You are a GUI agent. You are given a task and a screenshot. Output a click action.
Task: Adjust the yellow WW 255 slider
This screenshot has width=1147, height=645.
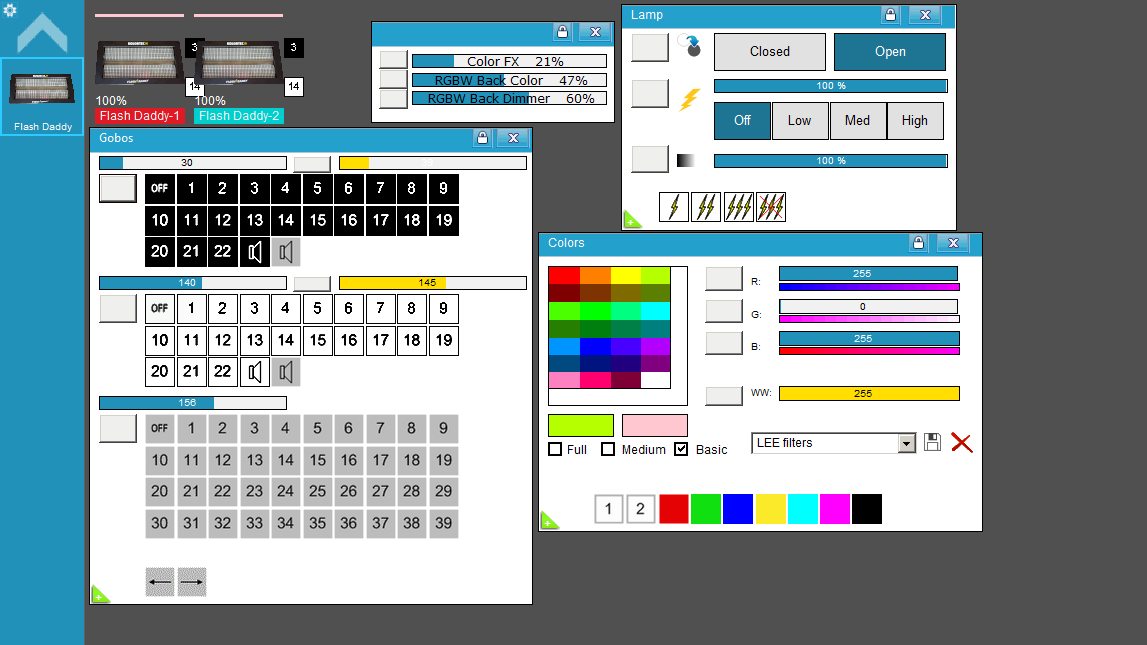click(869, 393)
